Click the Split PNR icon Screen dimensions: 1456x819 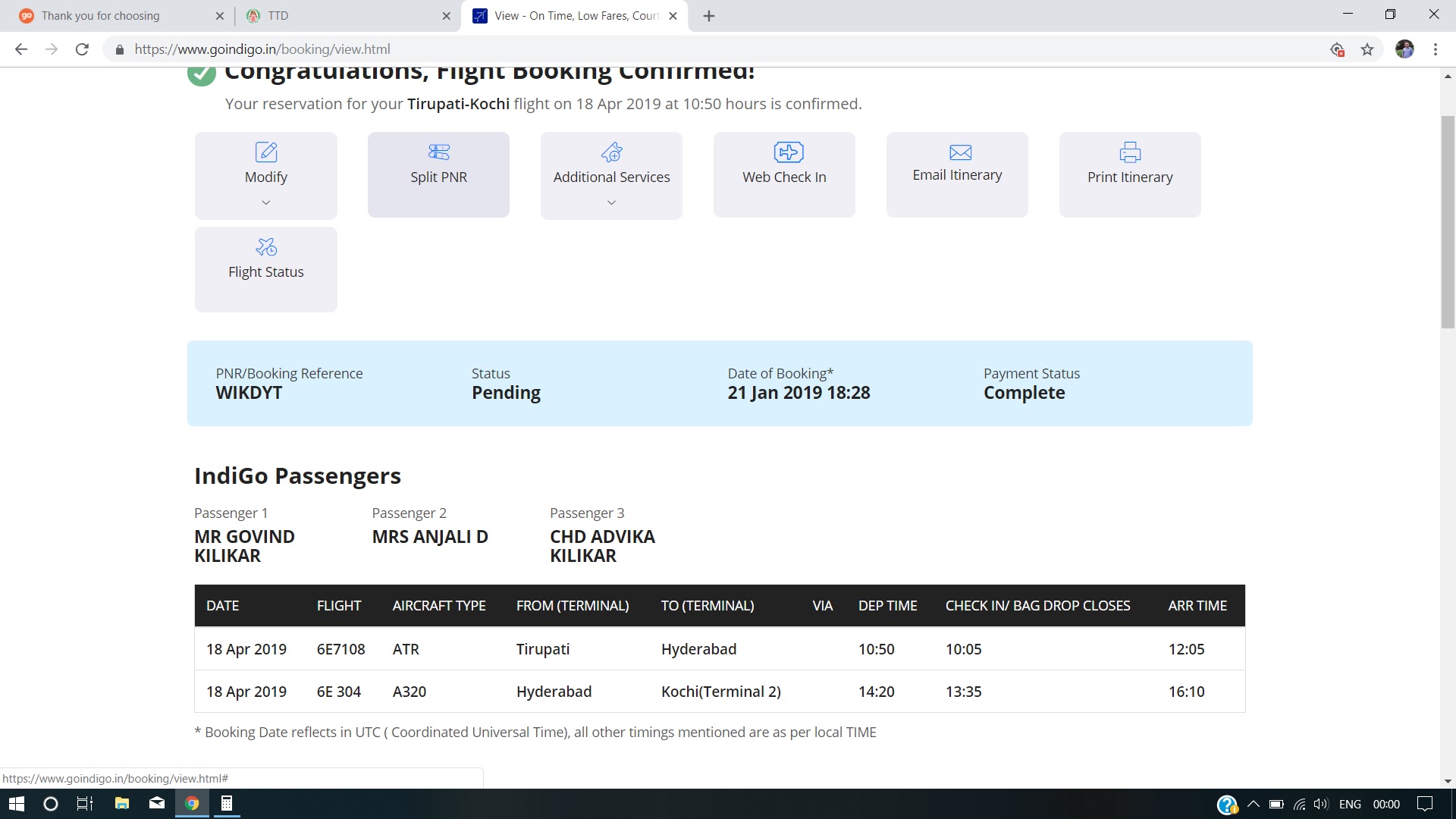438,152
